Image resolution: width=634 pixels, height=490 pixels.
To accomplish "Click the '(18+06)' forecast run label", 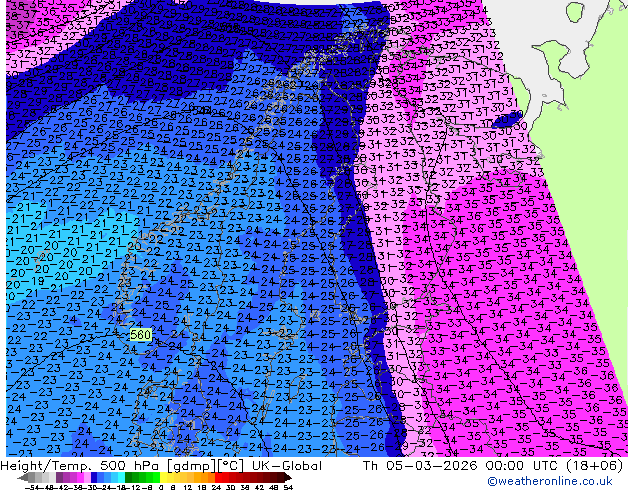I will 594,466.
